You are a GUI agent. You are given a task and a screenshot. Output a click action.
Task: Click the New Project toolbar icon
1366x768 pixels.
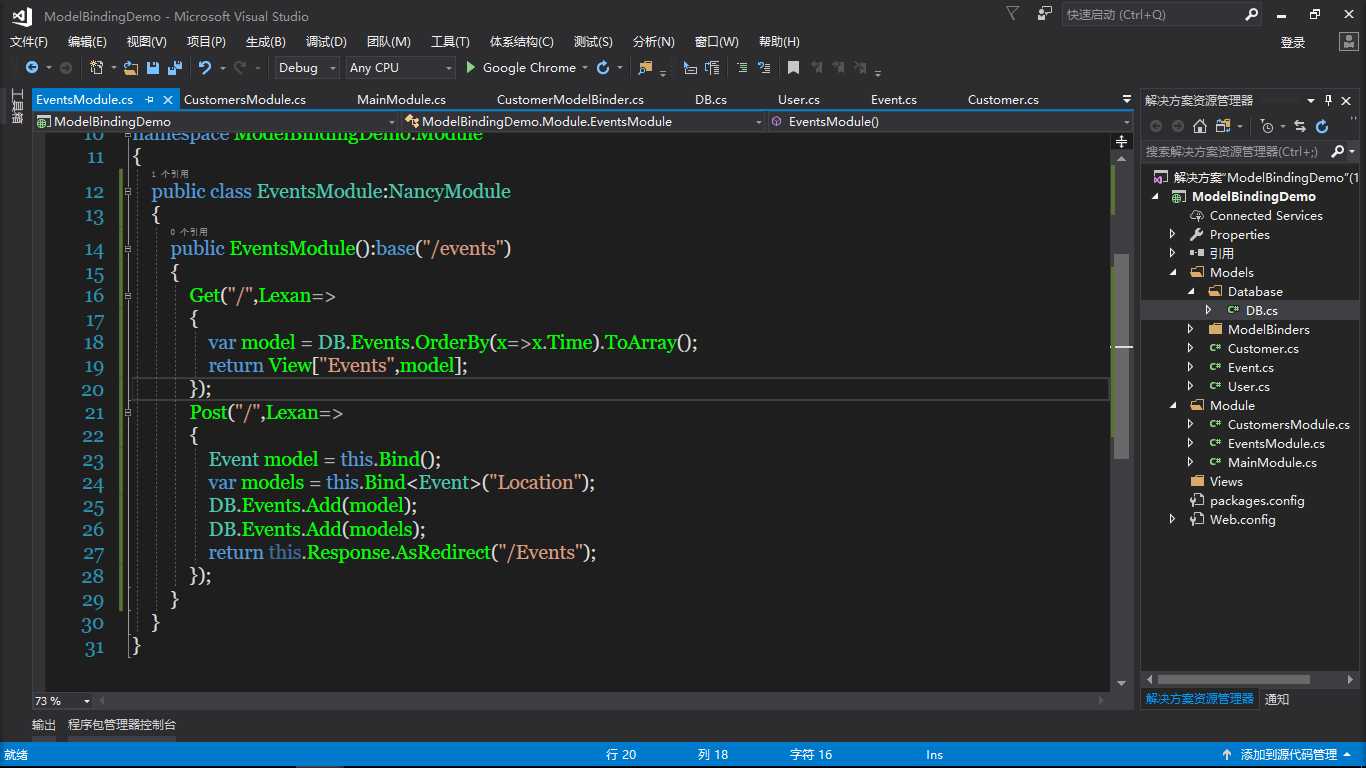[96, 68]
